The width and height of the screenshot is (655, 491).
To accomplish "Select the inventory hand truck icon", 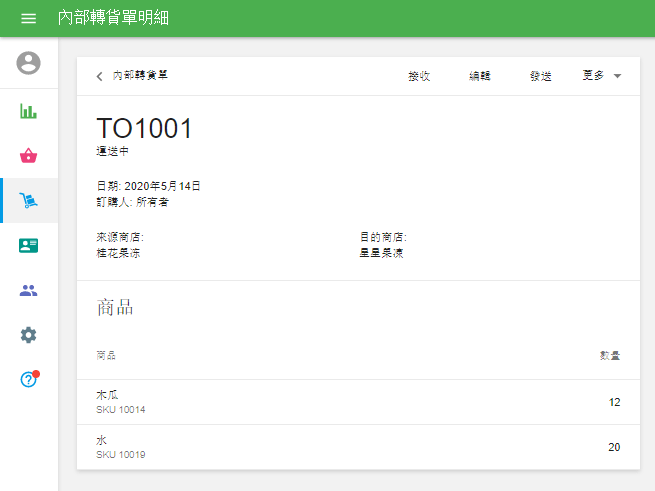I will tap(29, 201).
